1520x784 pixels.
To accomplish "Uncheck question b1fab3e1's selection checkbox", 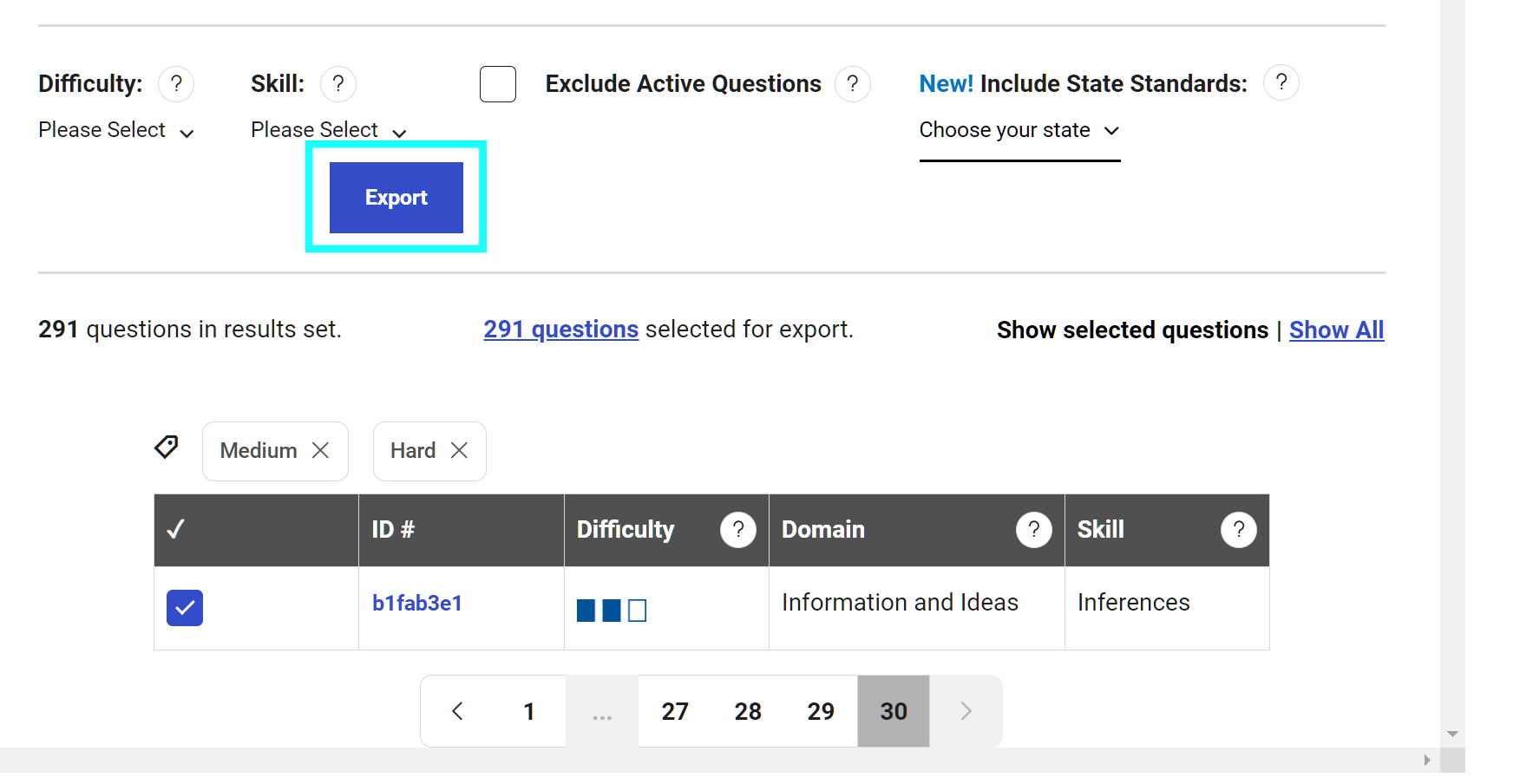I will pos(184,608).
